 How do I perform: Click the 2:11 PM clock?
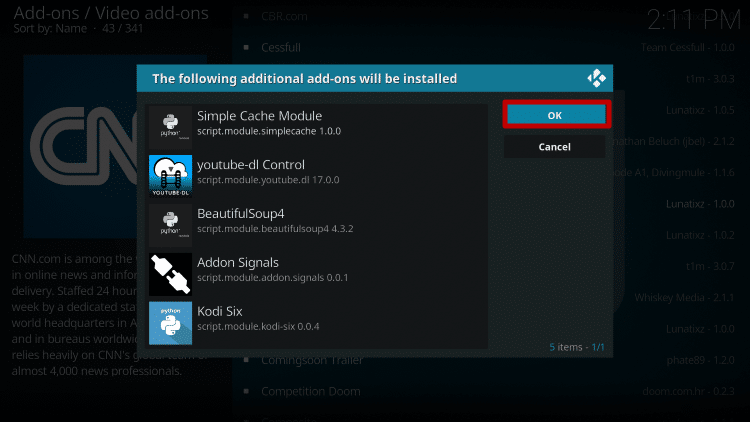(694, 20)
